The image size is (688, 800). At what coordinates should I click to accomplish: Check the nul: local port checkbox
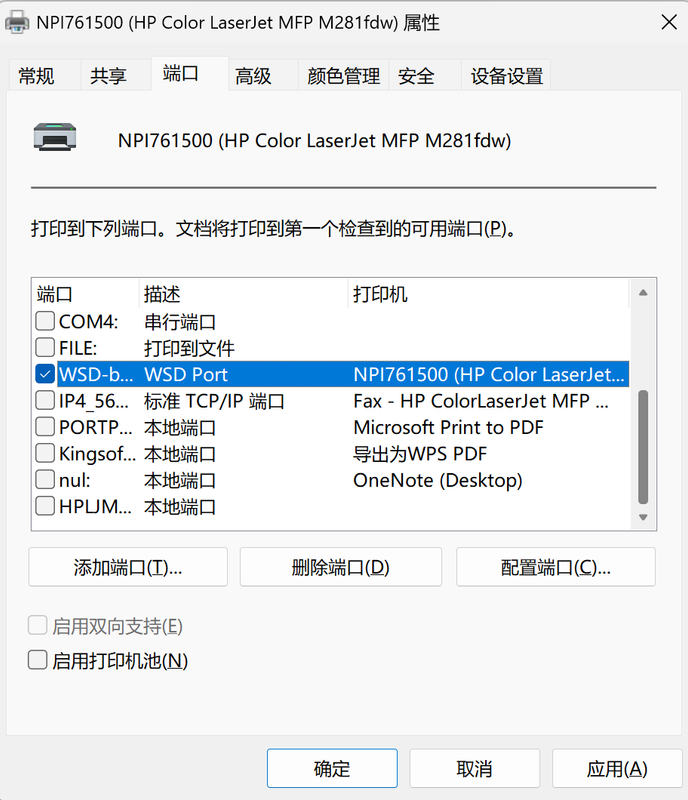(45, 480)
